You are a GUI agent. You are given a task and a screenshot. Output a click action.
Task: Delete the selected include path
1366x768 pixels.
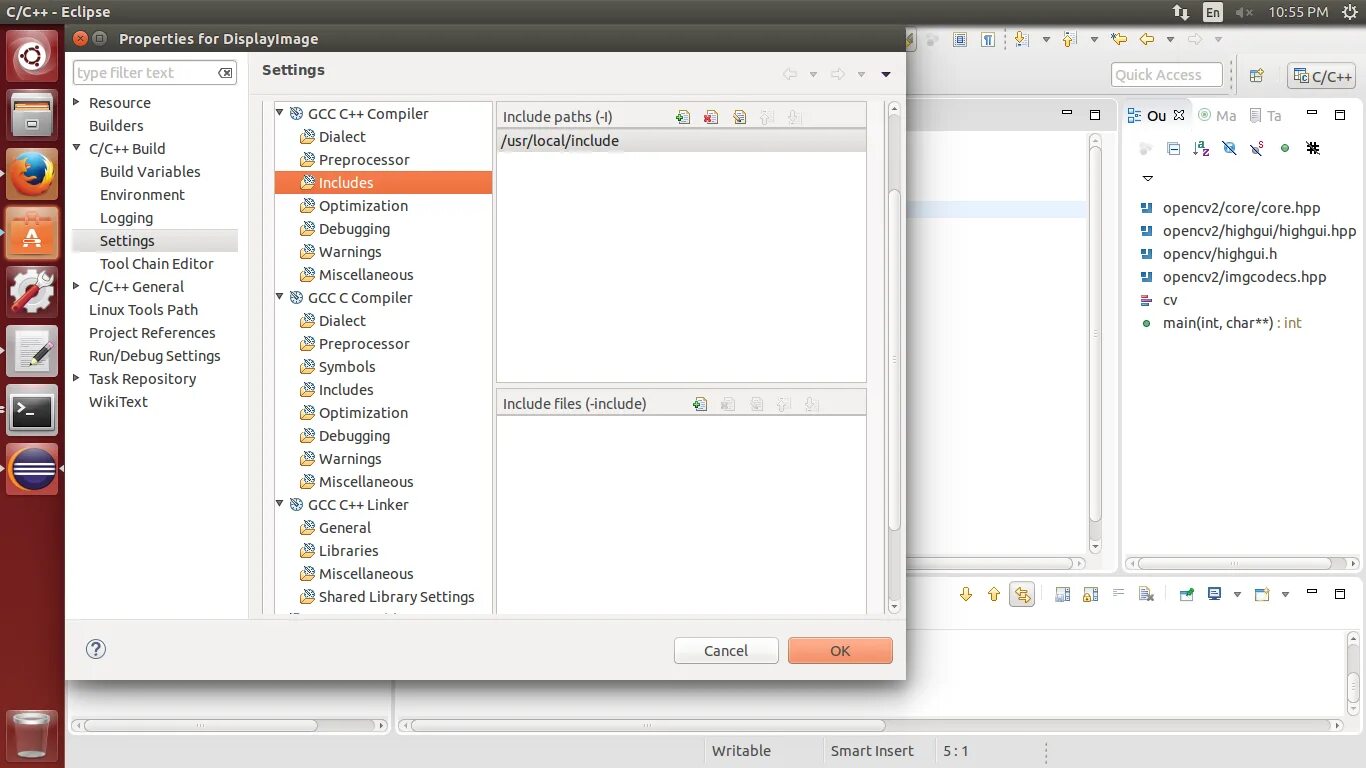(x=711, y=117)
